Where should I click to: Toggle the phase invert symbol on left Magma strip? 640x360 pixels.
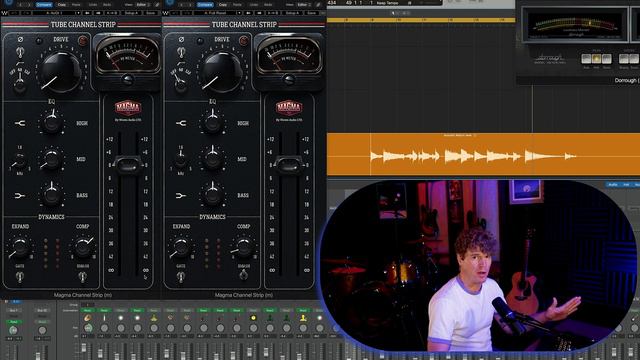20,40
